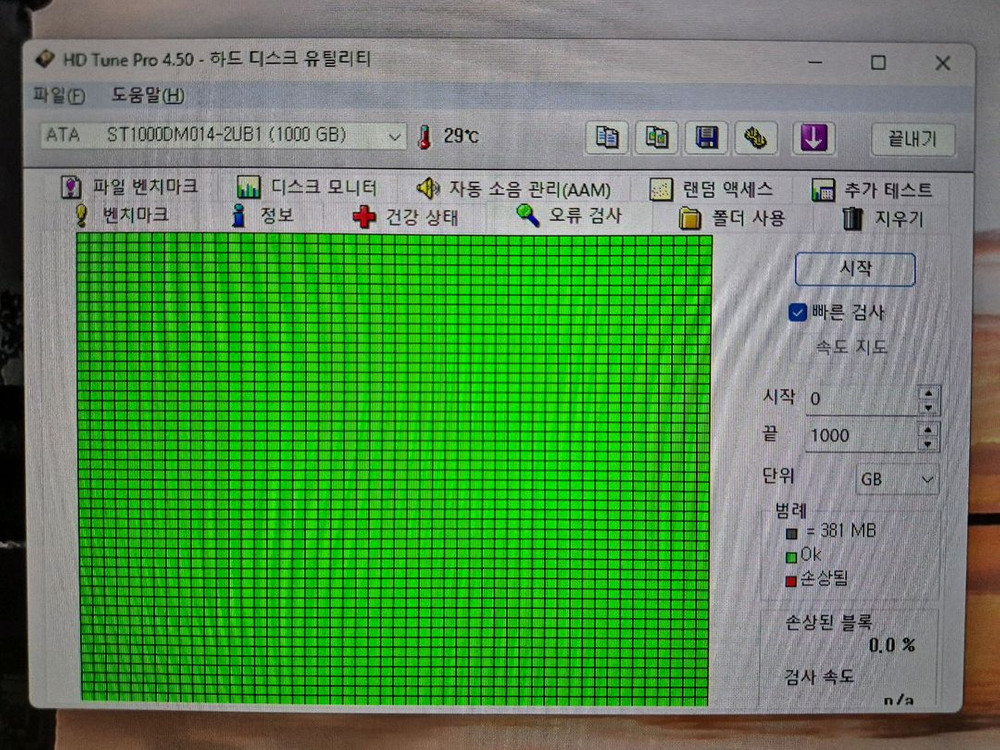Click the 29°C temperature reading
The width and height of the screenshot is (1000, 750).
[x=460, y=136]
